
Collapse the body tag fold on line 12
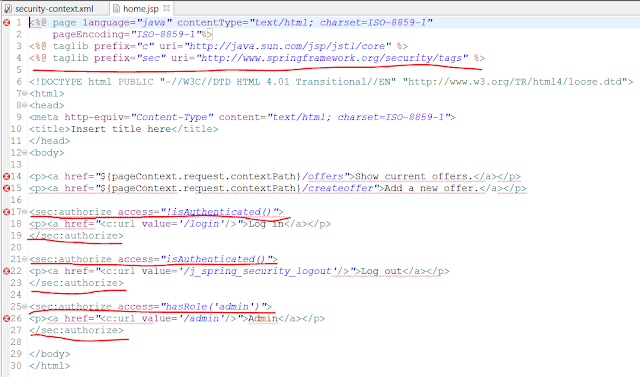pos(24,153)
